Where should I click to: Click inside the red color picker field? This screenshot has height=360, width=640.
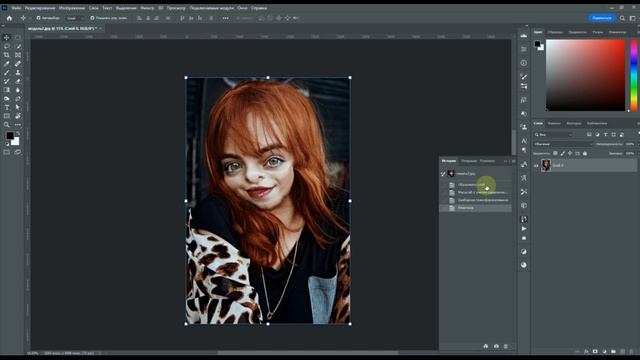585,75
